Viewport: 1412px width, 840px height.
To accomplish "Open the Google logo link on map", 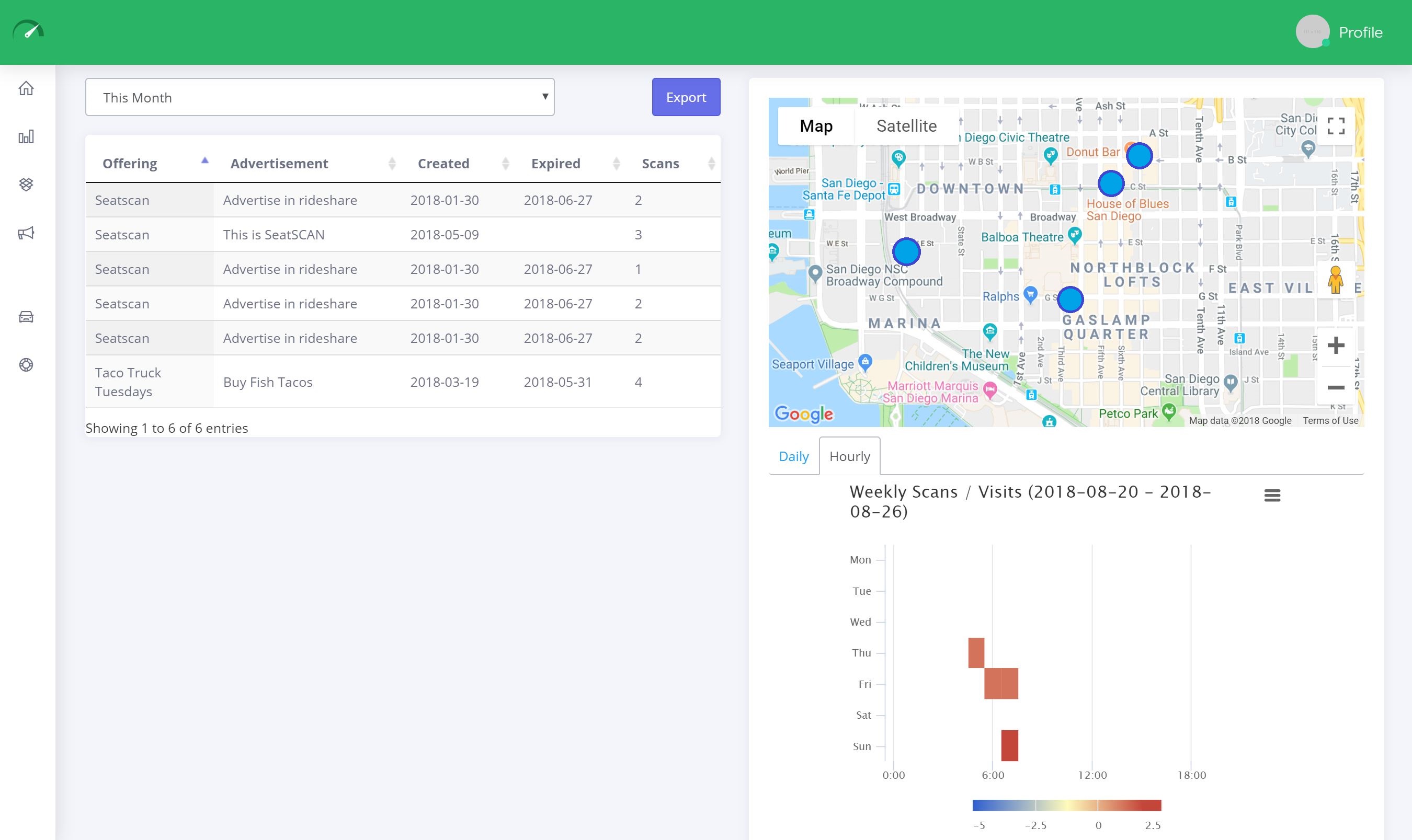I will 803,414.
